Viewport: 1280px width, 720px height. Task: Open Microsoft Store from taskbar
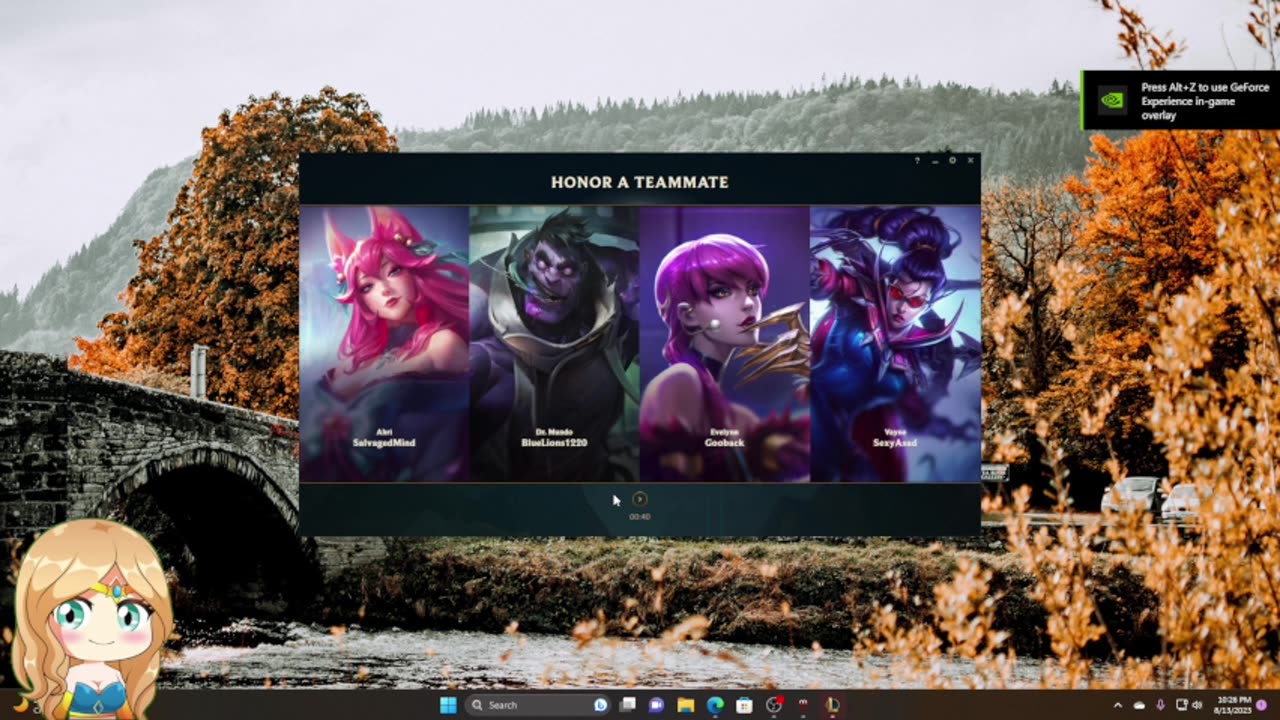pyautogui.click(x=744, y=705)
